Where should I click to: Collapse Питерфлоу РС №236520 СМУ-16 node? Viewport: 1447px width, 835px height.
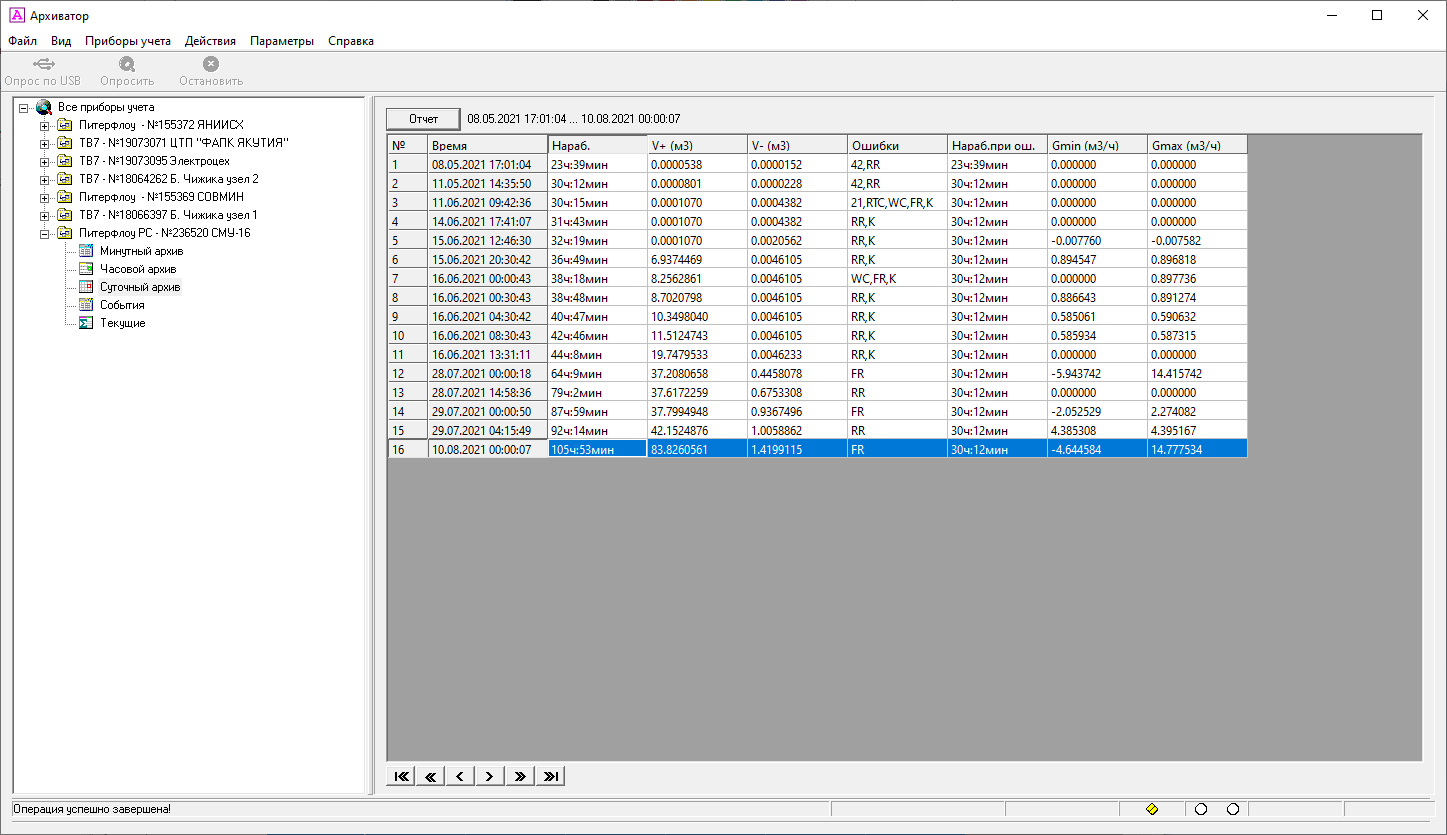tap(44, 234)
